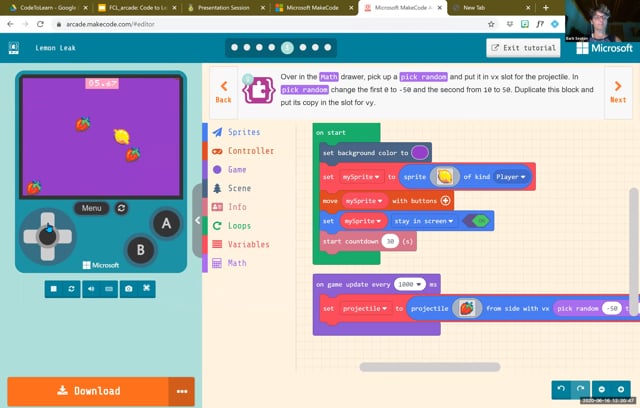
Task: Click the Exit tutorial button
Action: pos(523,48)
